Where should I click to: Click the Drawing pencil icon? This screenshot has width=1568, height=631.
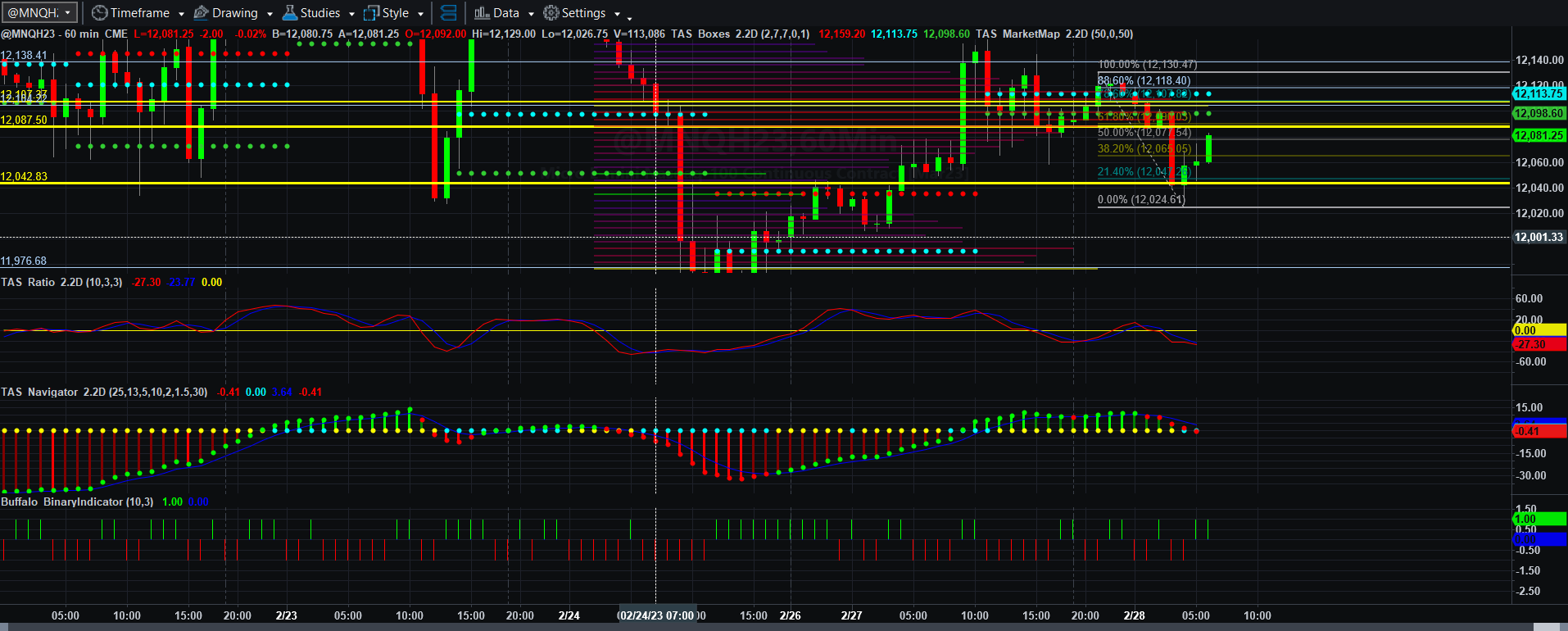pos(201,13)
